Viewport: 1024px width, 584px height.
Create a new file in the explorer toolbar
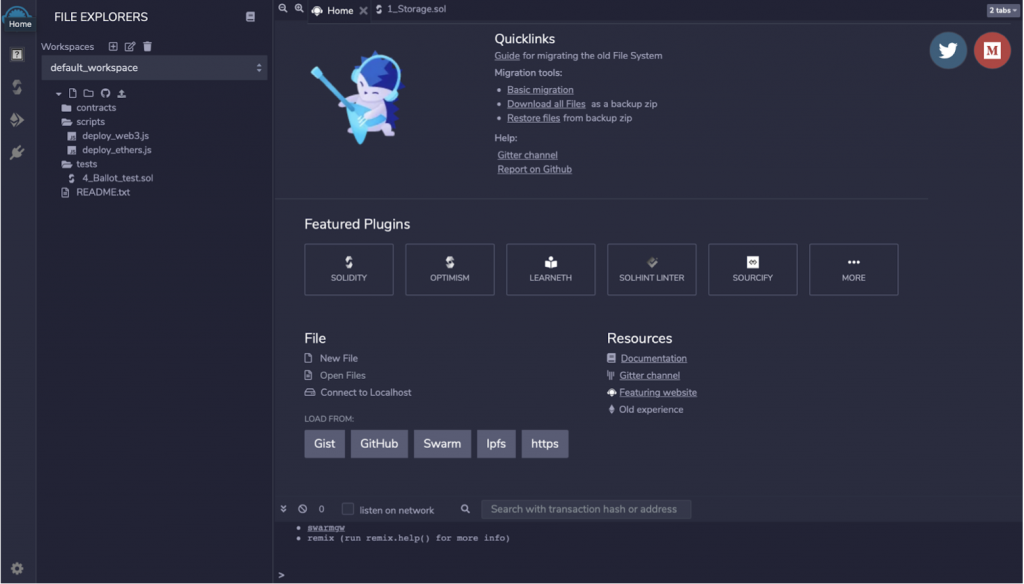coord(72,93)
